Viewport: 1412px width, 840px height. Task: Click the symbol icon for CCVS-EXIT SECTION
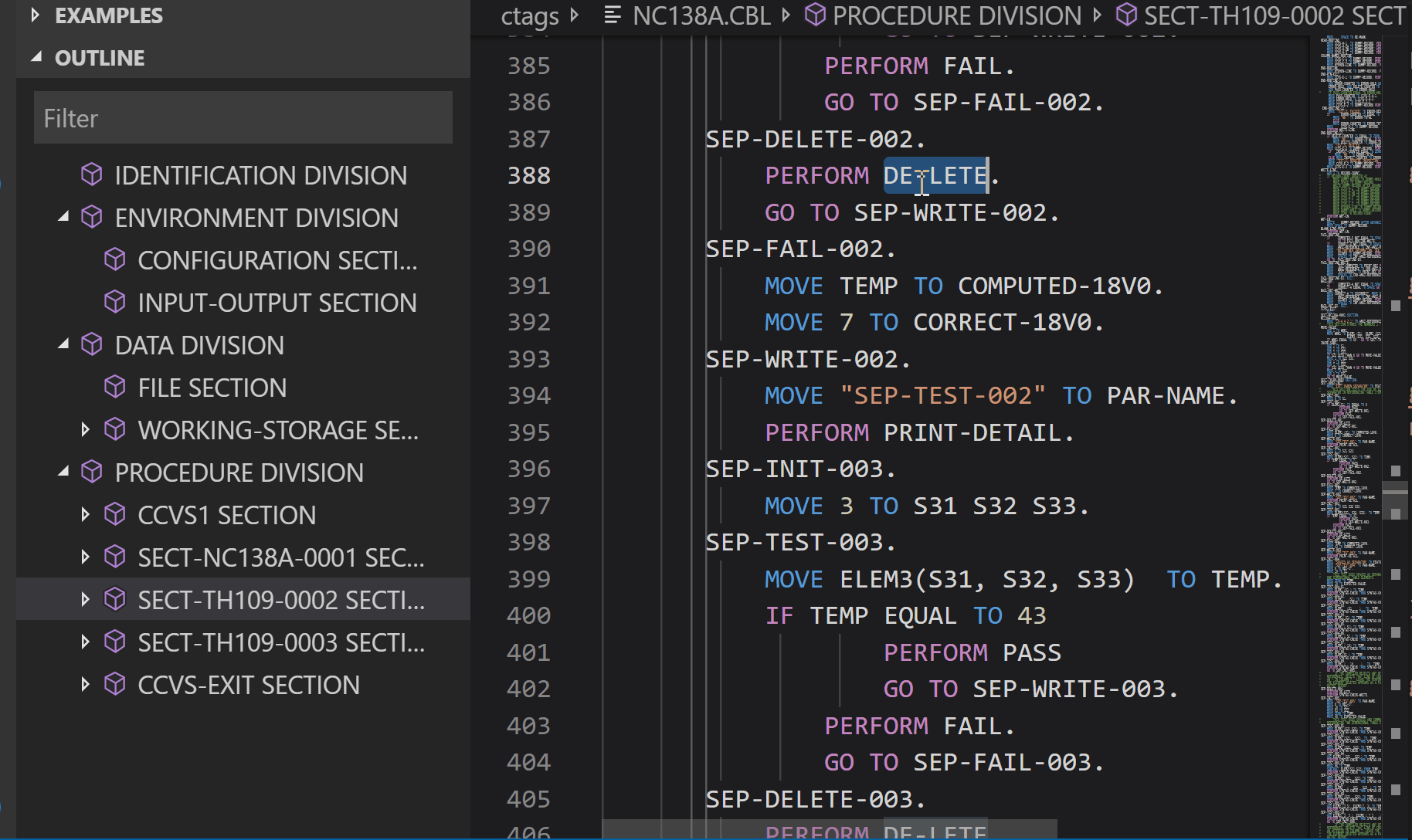(x=115, y=684)
